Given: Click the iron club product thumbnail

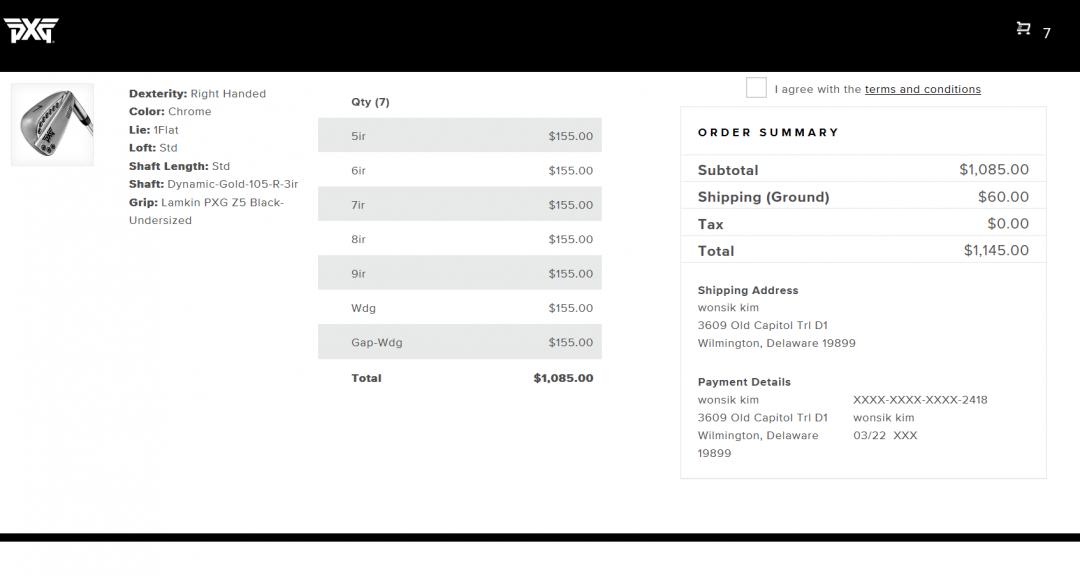Looking at the screenshot, I should [x=52, y=125].
